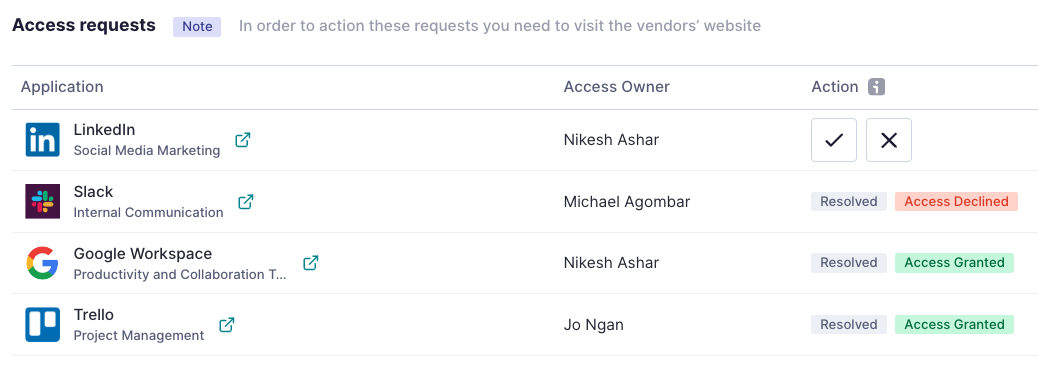Open Trello external link icon

coord(227,324)
